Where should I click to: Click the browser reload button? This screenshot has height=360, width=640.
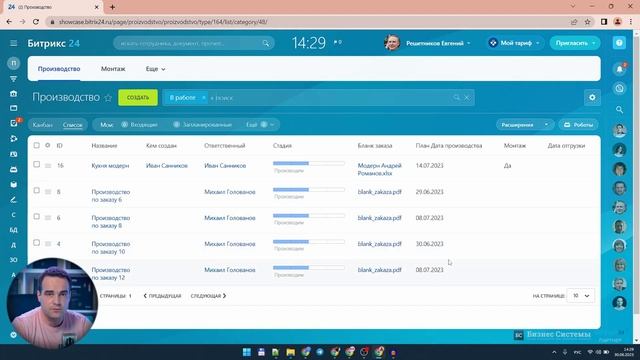pyautogui.click(x=36, y=22)
